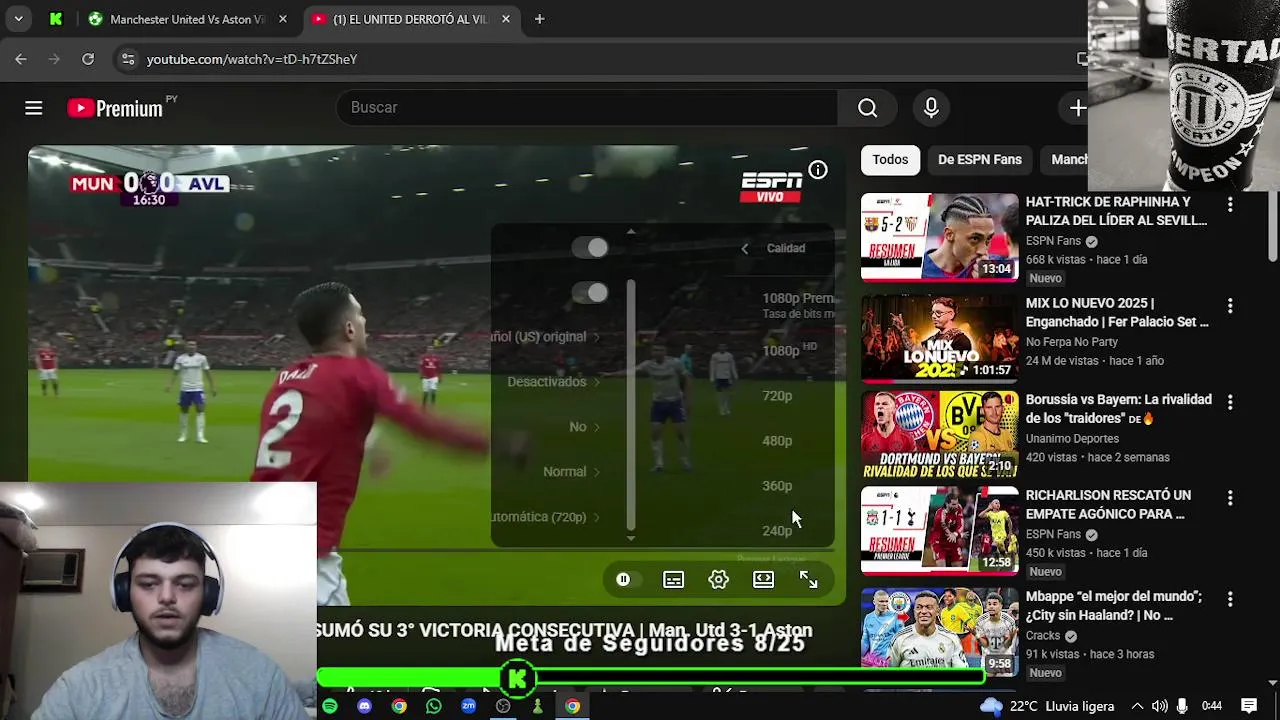Click the settings menu scrollbar

pyautogui.click(x=630, y=405)
